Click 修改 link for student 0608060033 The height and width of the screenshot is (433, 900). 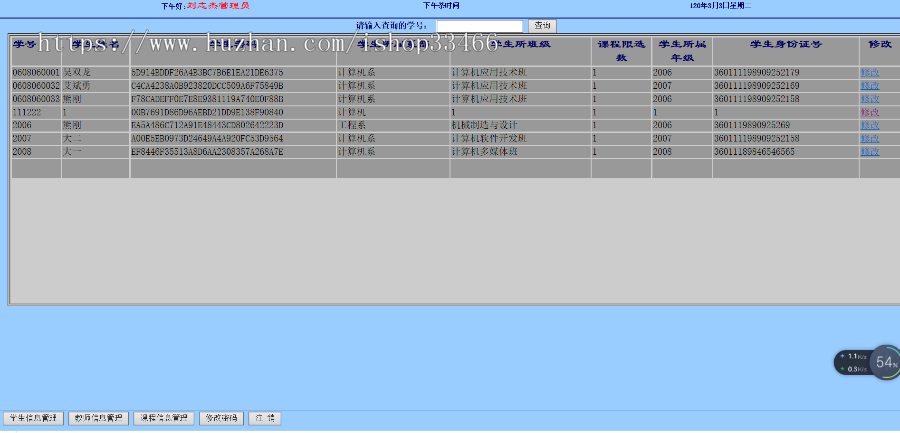tap(870, 99)
